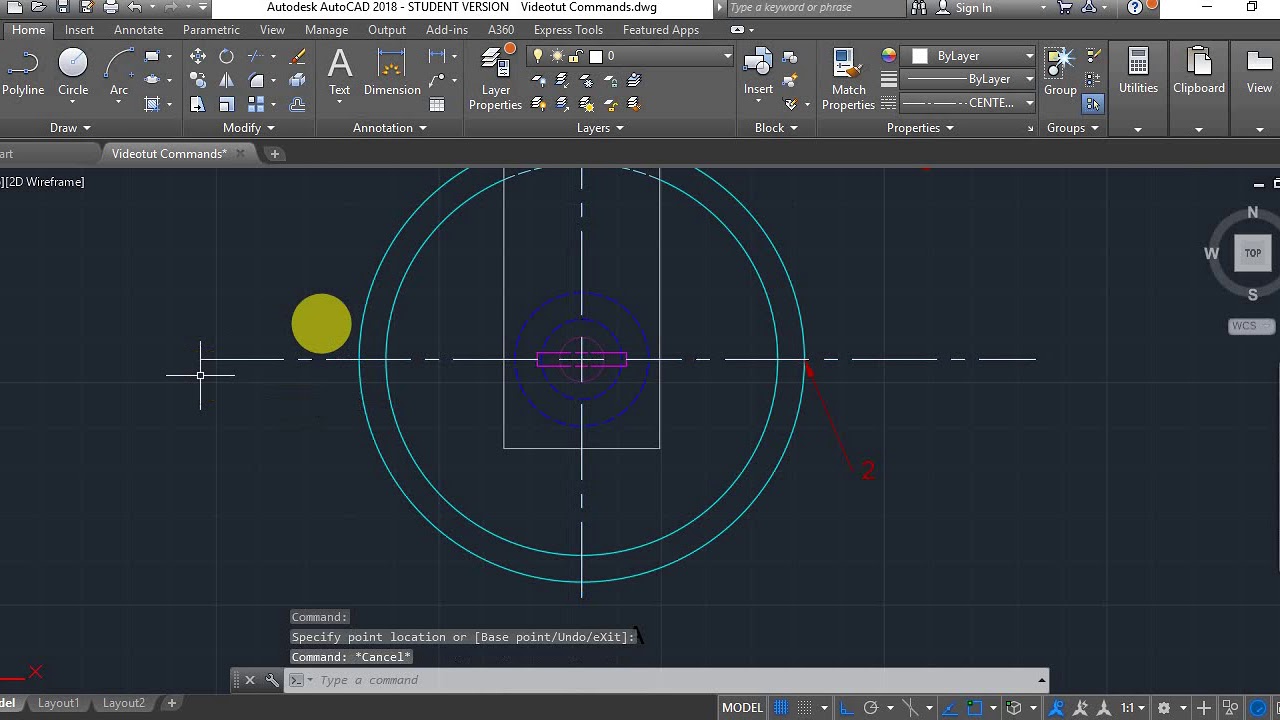The width and height of the screenshot is (1280, 720).
Task: Add a new drawing tab with plus
Action: (275, 154)
